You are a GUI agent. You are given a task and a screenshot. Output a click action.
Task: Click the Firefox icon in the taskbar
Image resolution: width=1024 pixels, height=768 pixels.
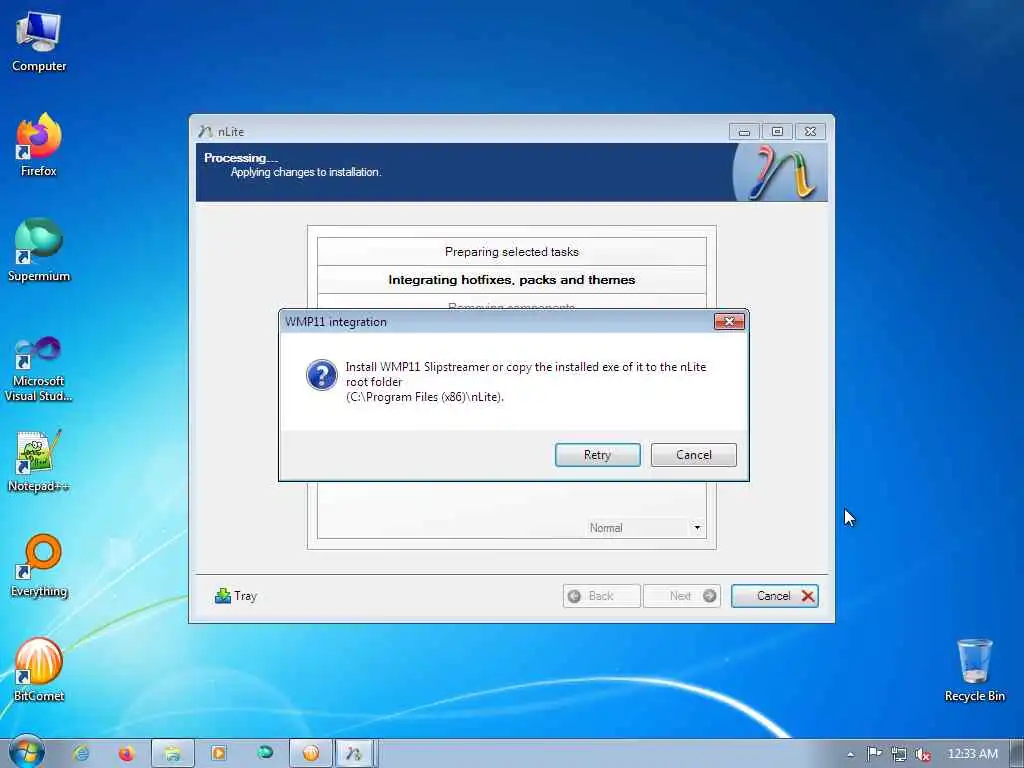click(127, 754)
